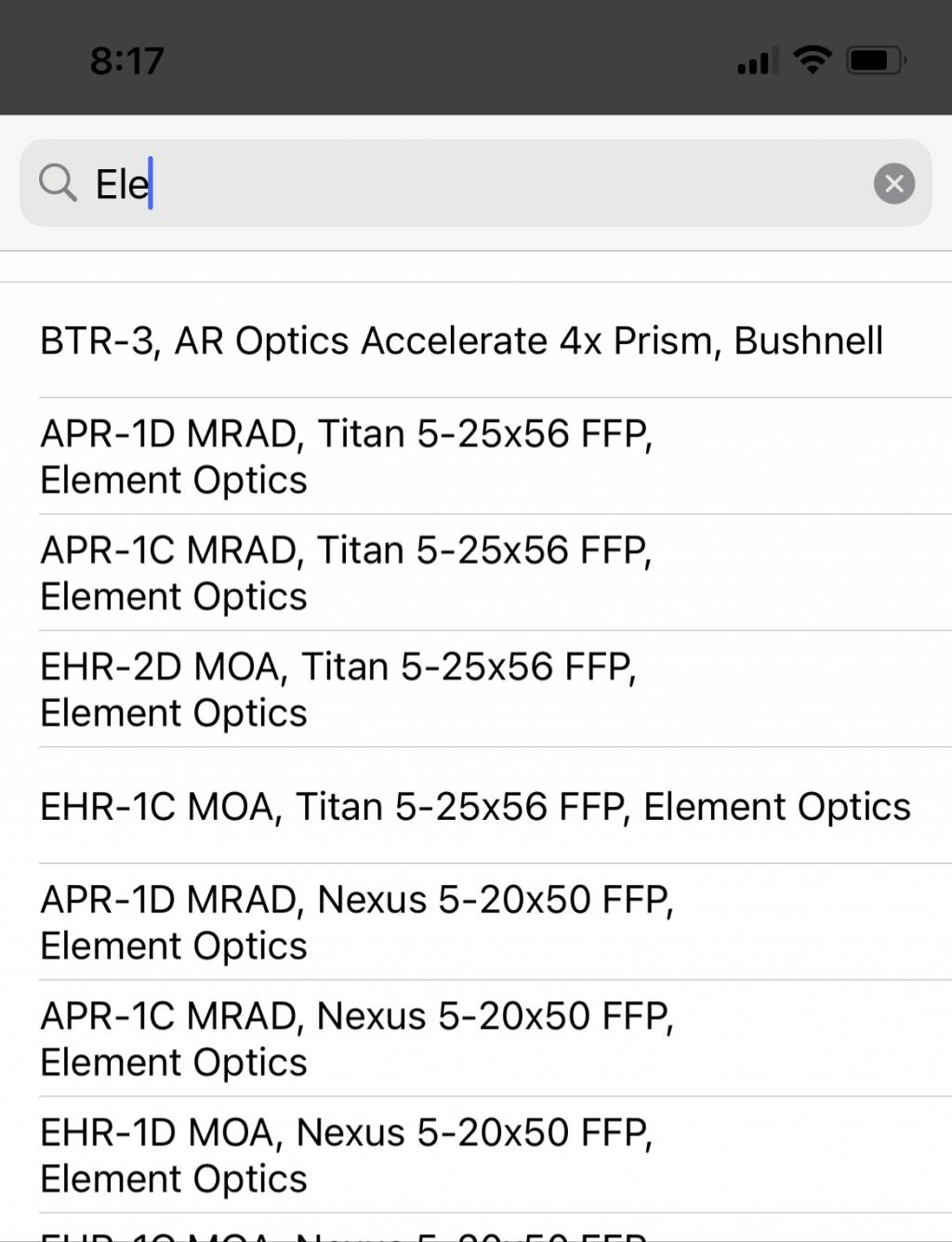Clear the search text with the X button
This screenshot has height=1242, width=952.
tap(894, 183)
